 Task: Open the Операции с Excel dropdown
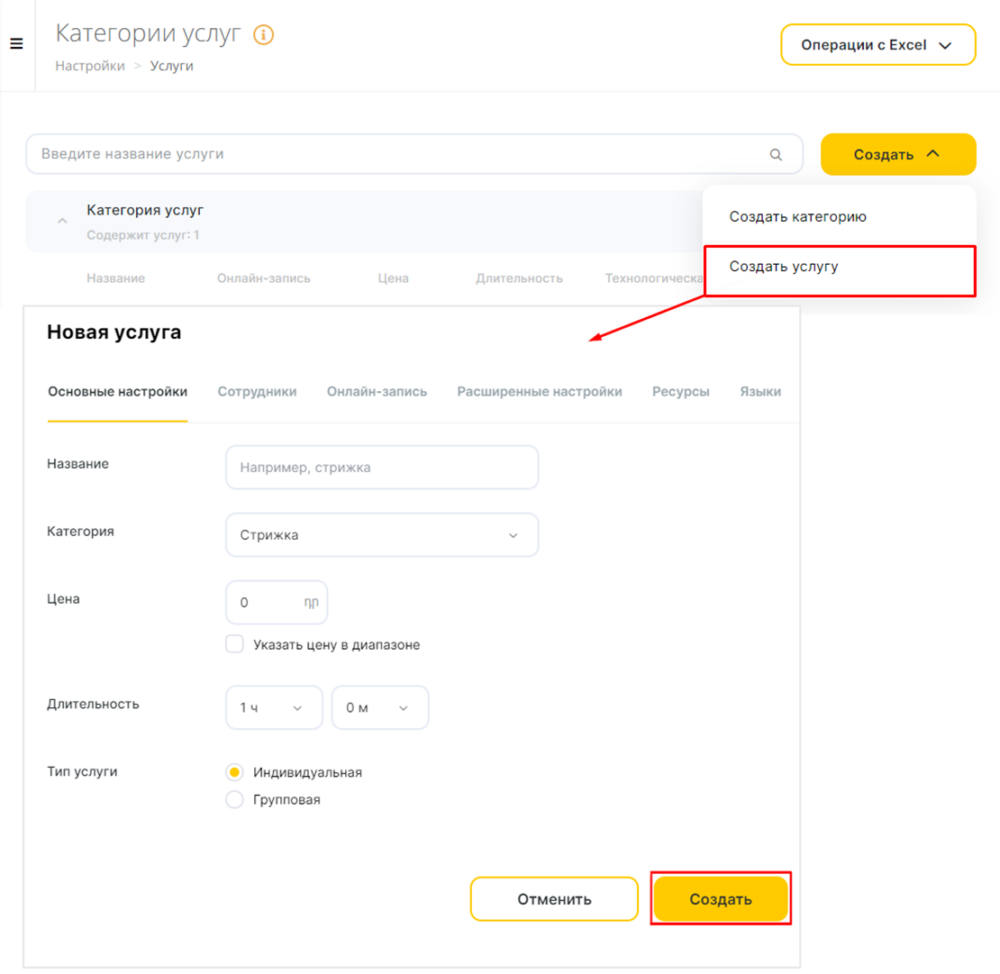point(878,45)
